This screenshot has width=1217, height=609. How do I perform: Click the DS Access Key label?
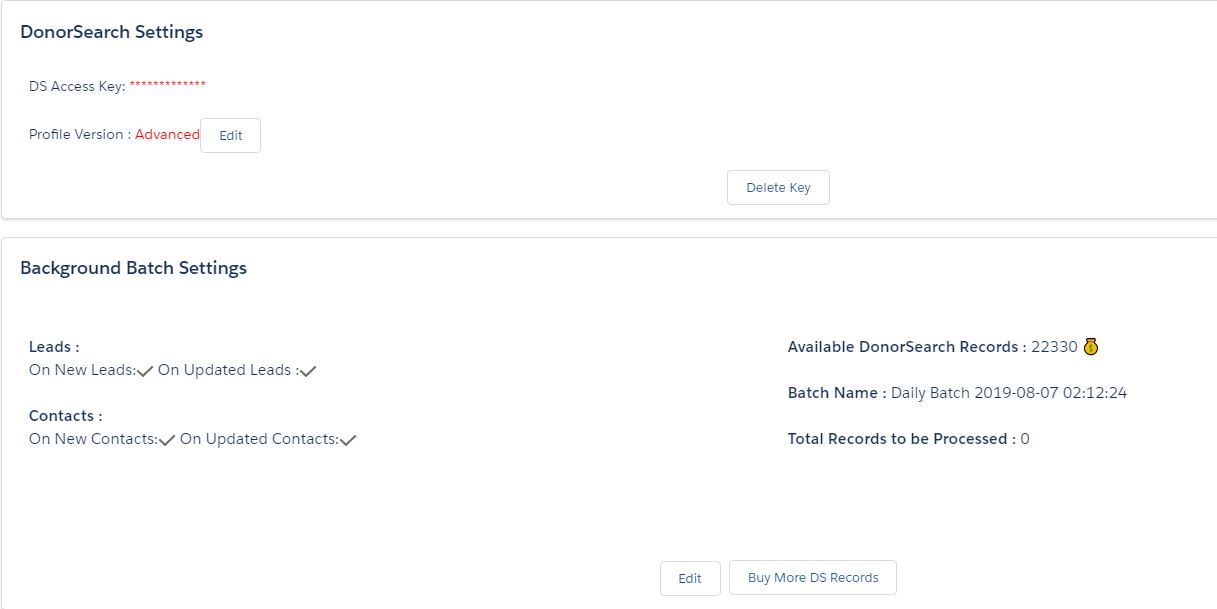(77, 86)
